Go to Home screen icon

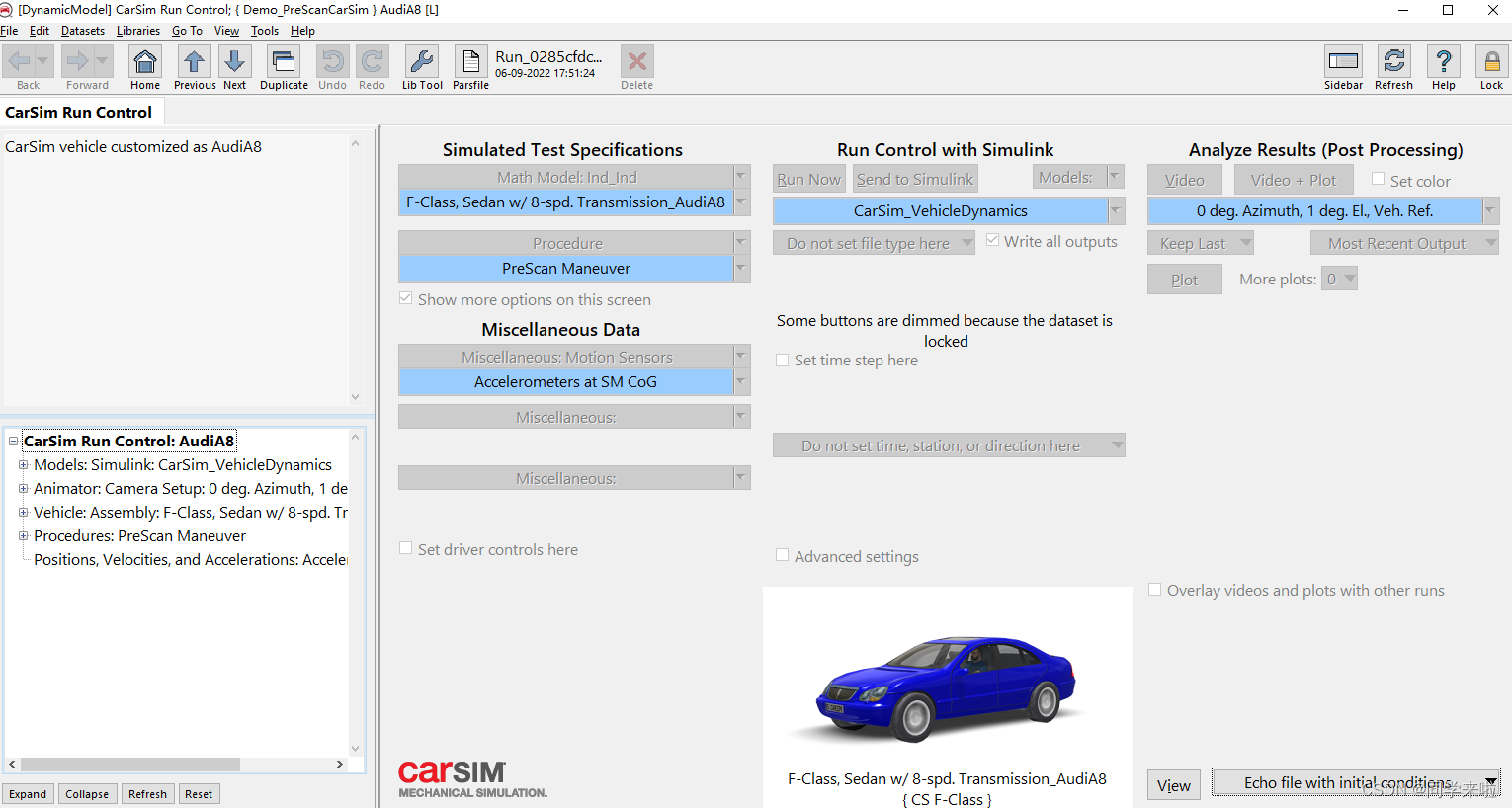click(145, 62)
